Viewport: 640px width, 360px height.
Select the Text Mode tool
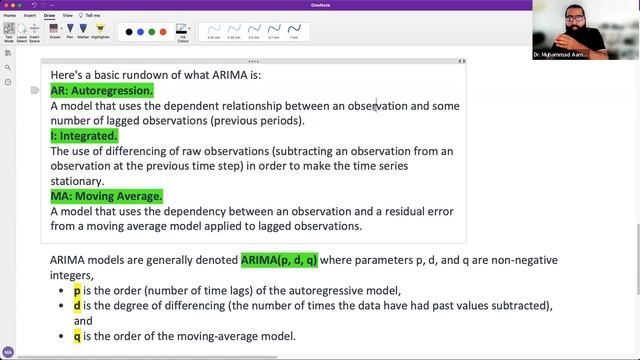coord(9,32)
